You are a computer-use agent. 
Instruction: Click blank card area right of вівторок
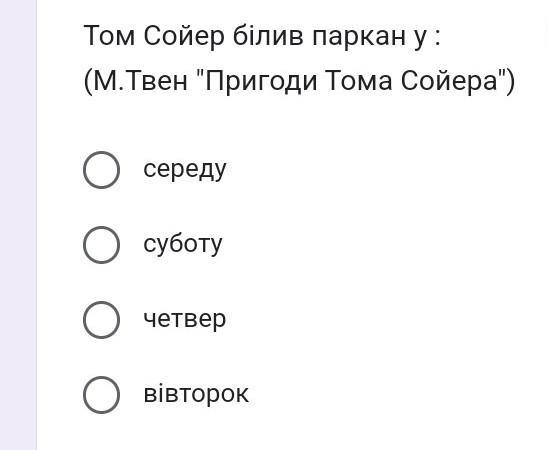point(395,395)
